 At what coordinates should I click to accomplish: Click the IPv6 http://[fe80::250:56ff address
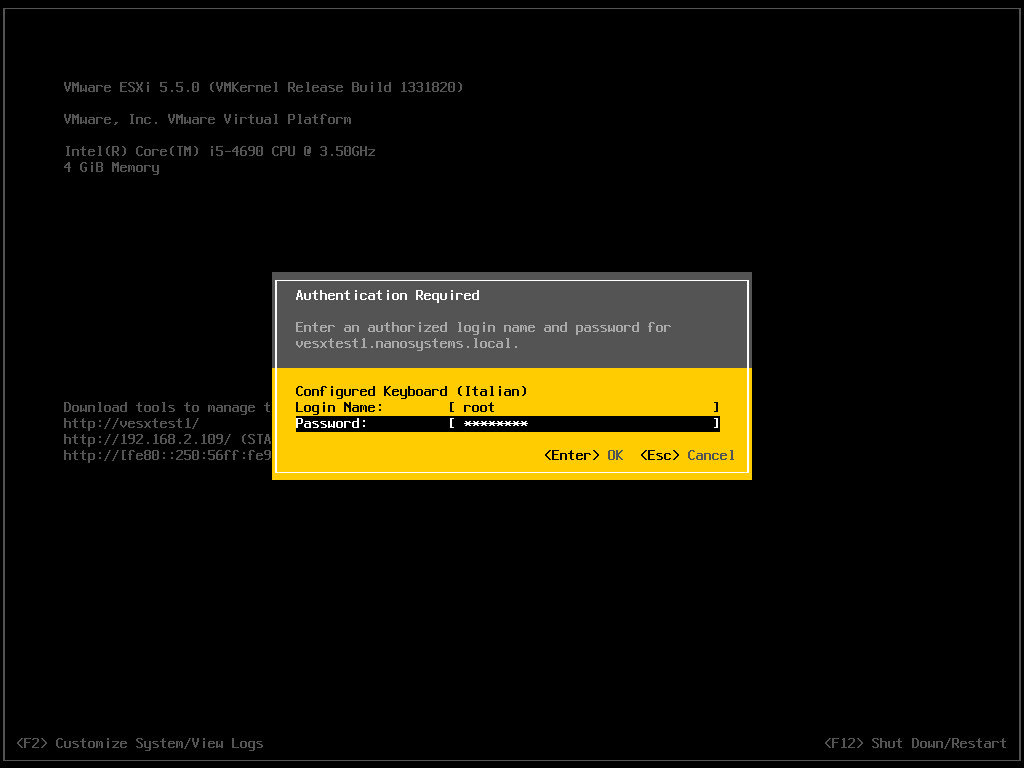coord(167,455)
